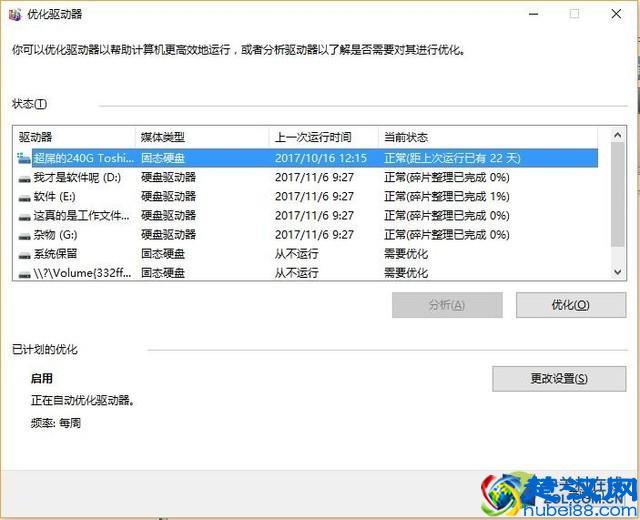Open 更改设置(S) schedule settings
The height and width of the screenshot is (520, 640).
(559, 378)
